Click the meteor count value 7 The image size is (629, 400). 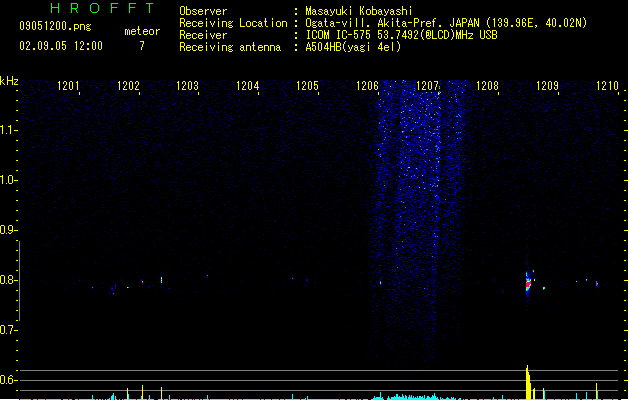click(142, 46)
